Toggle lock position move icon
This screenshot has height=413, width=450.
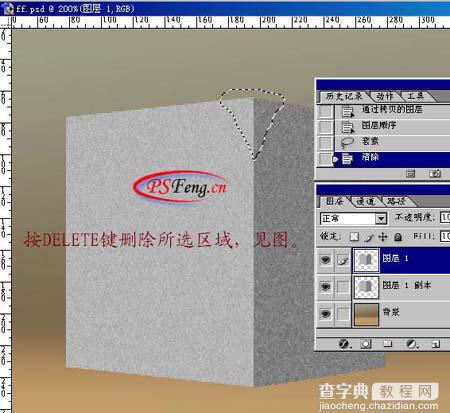tap(383, 237)
